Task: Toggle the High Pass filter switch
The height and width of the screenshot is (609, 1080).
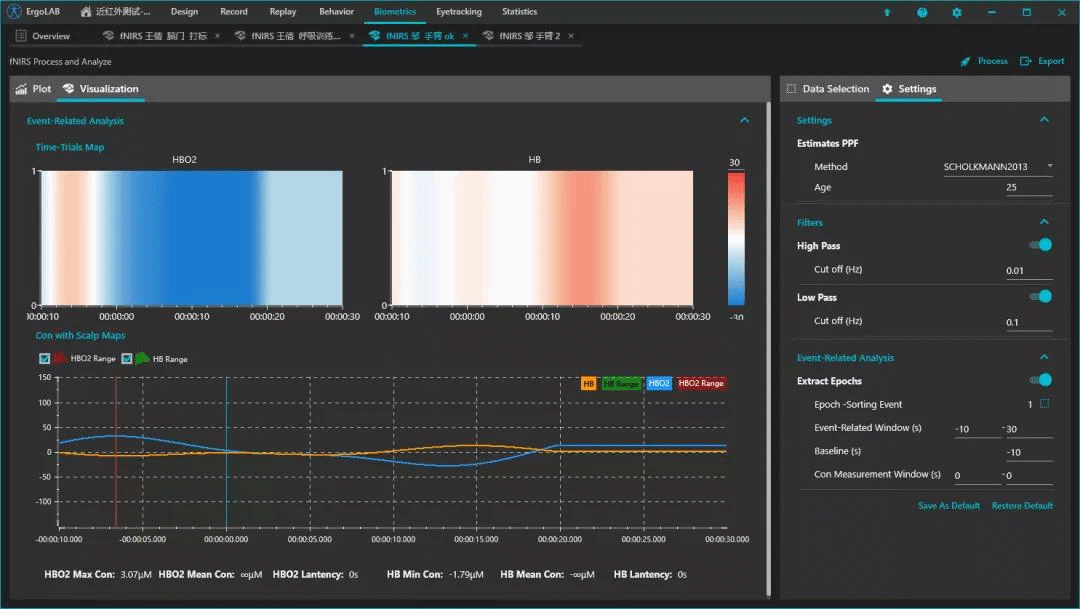Action: coord(1040,245)
